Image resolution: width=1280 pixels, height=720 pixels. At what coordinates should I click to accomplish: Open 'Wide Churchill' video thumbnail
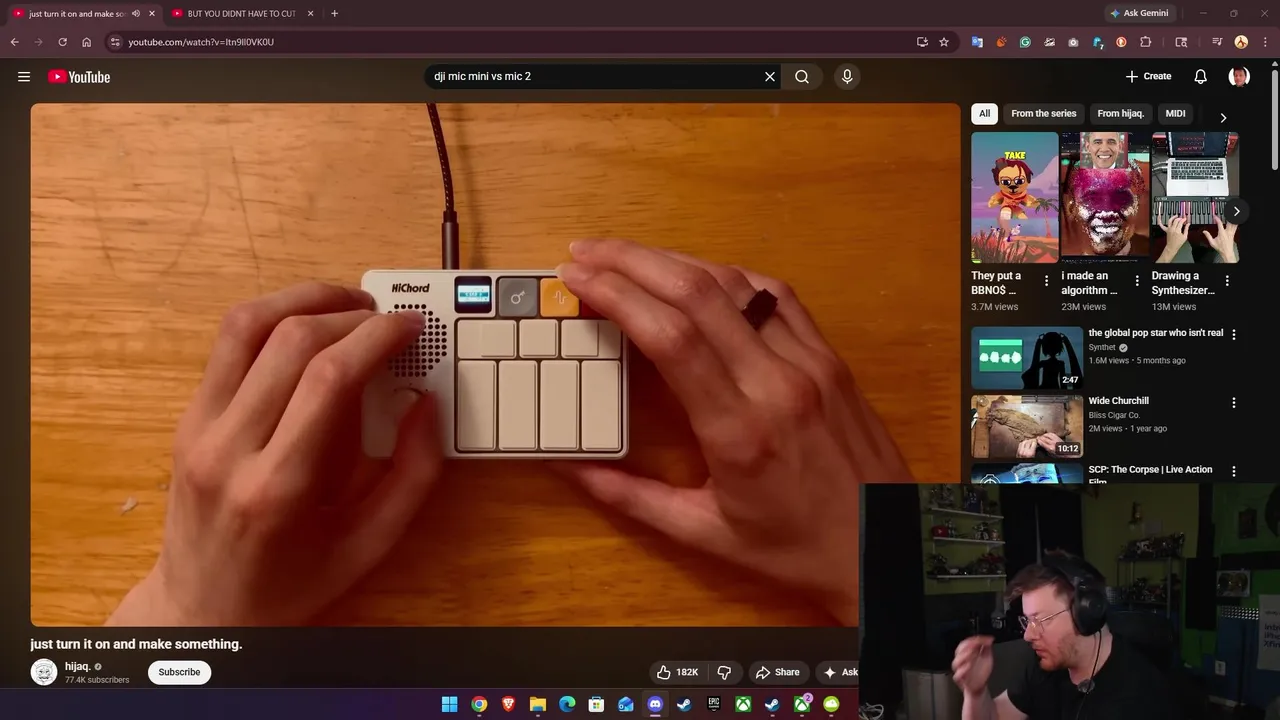pyautogui.click(x=1027, y=426)
